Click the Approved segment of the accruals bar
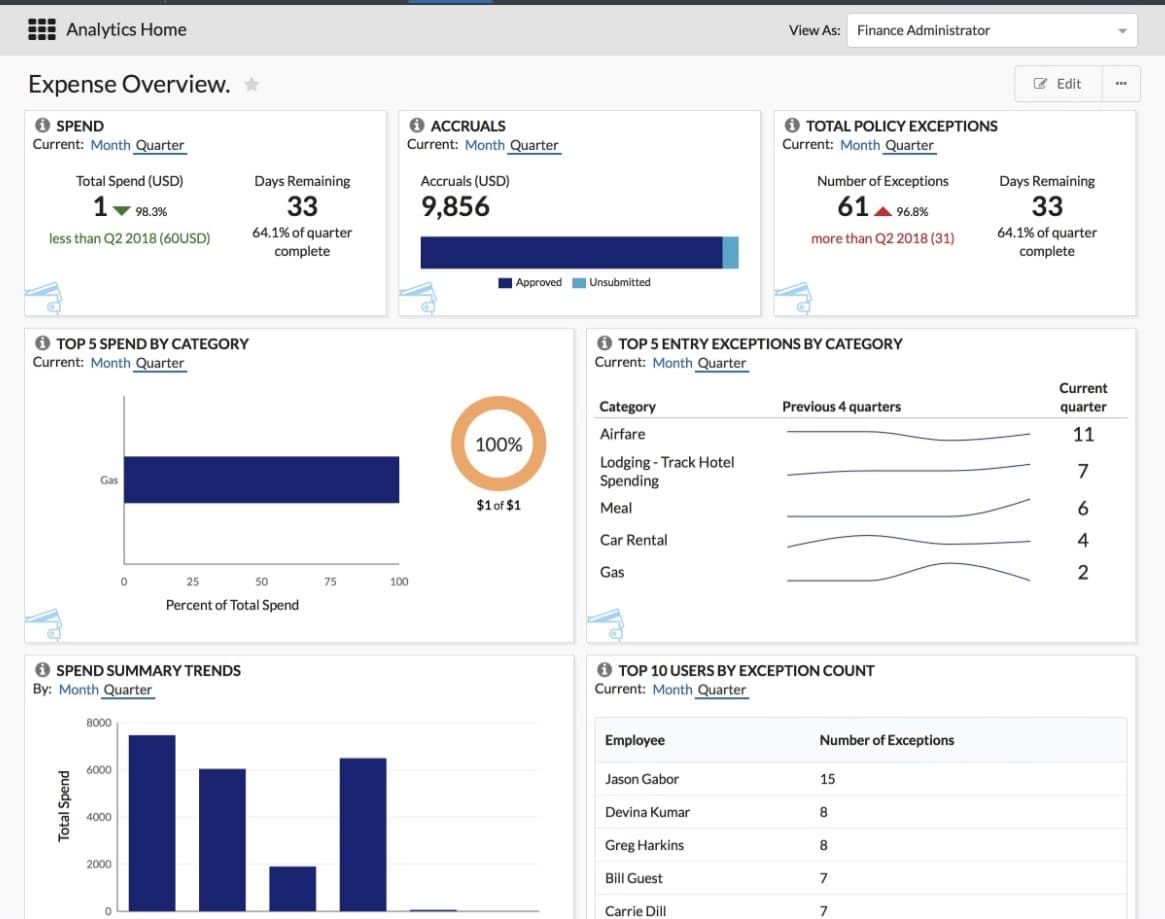 point(570,252)
